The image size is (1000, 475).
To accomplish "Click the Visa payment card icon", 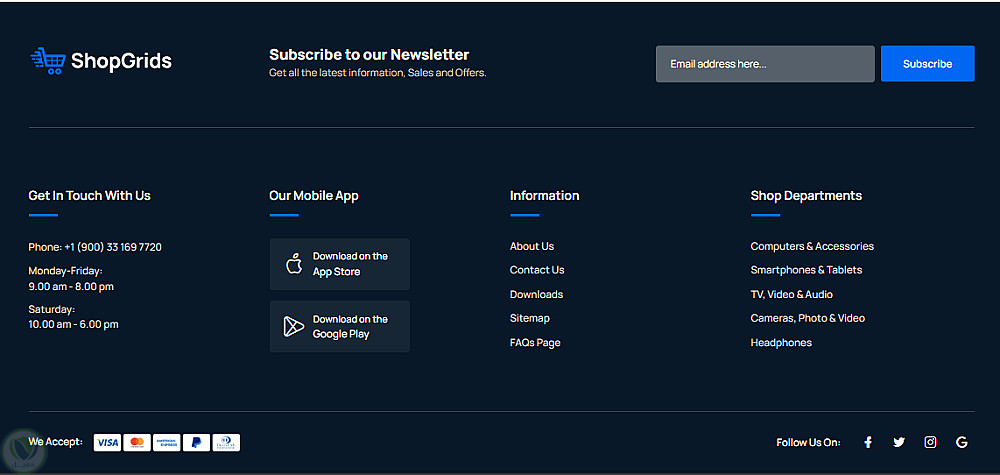I will click(108, 442).
